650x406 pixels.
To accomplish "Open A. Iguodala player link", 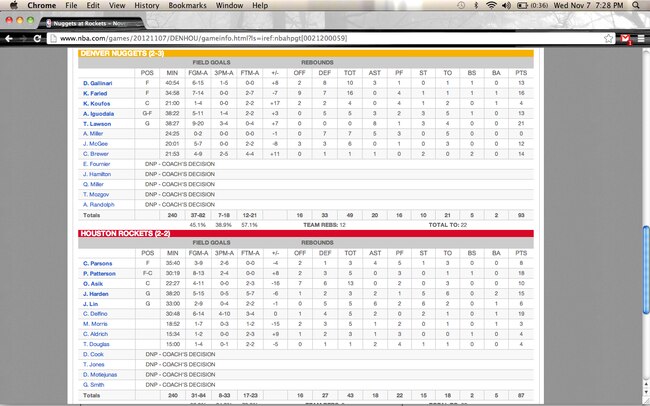I will click(x=98, y=114).
